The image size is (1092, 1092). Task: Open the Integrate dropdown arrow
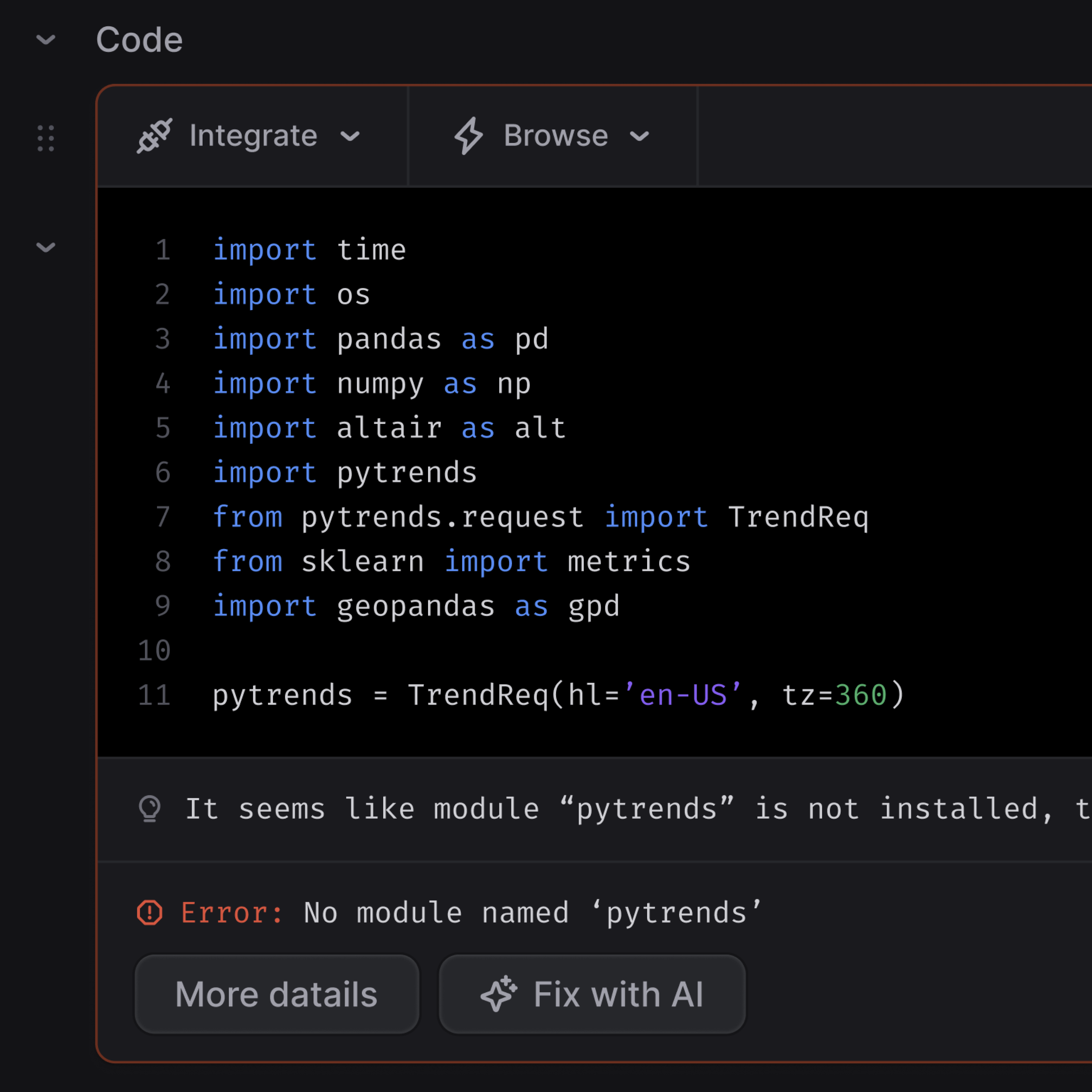[x=351, y=136]
